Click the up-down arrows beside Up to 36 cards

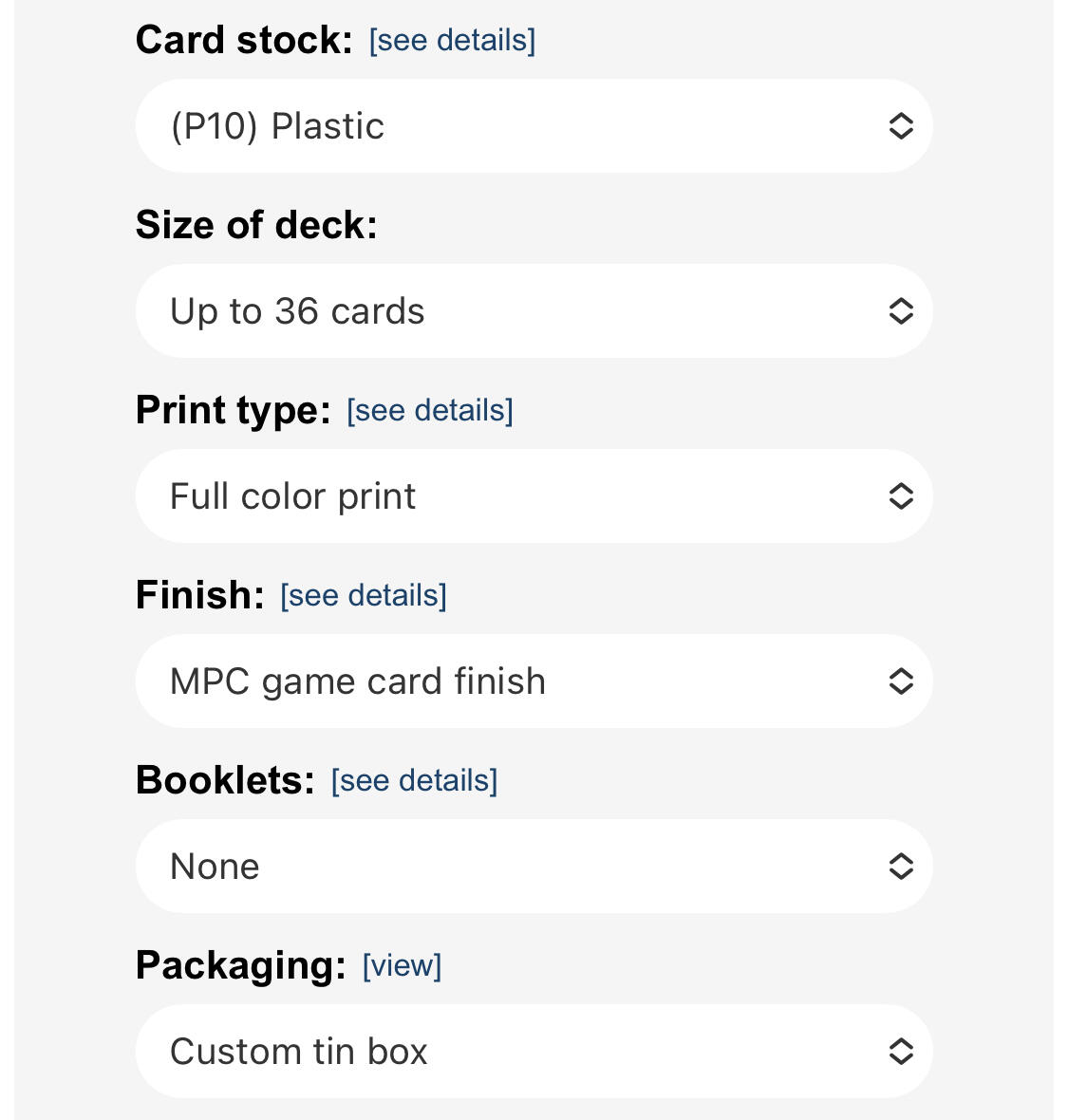tap(901, 311)
